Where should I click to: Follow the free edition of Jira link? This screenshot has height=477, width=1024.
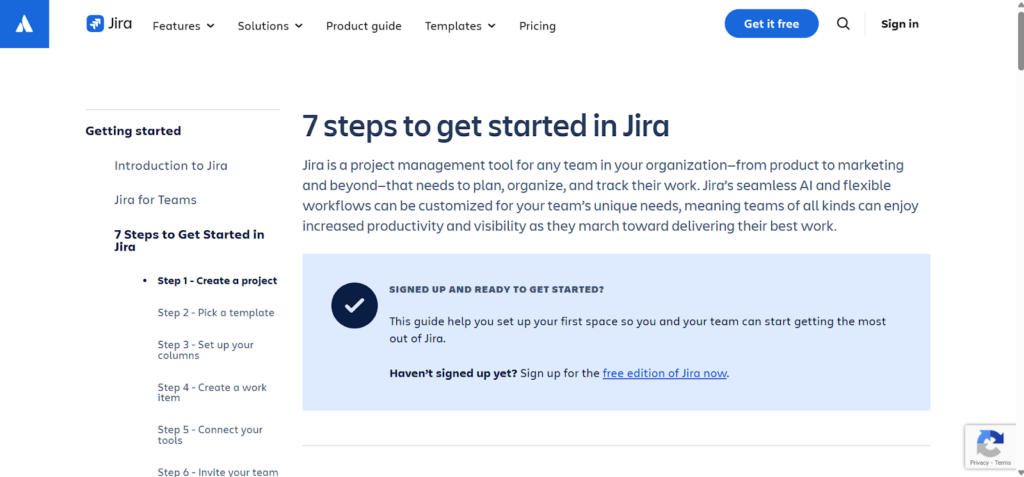[664, 373]
